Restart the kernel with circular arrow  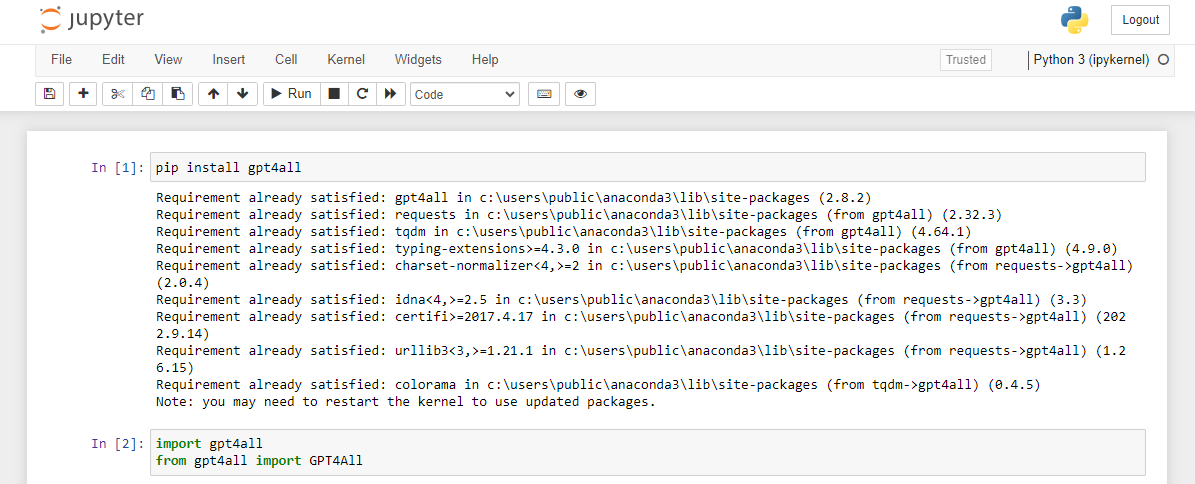[x=362, y=94]
